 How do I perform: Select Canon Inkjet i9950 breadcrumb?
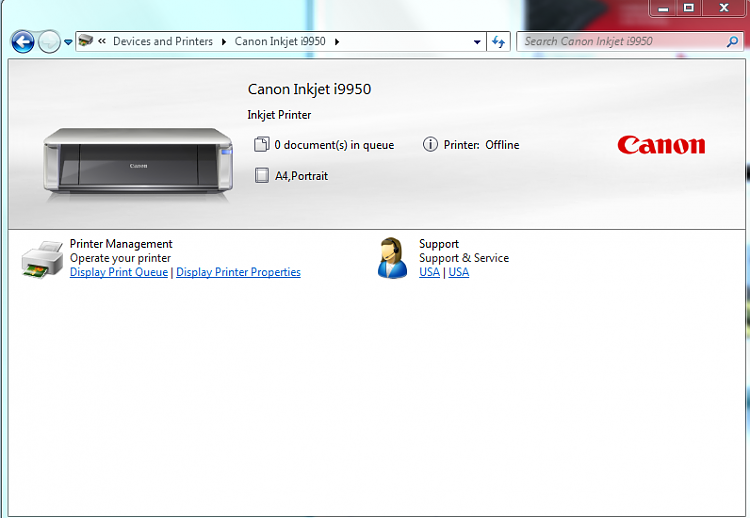point(280,42)
